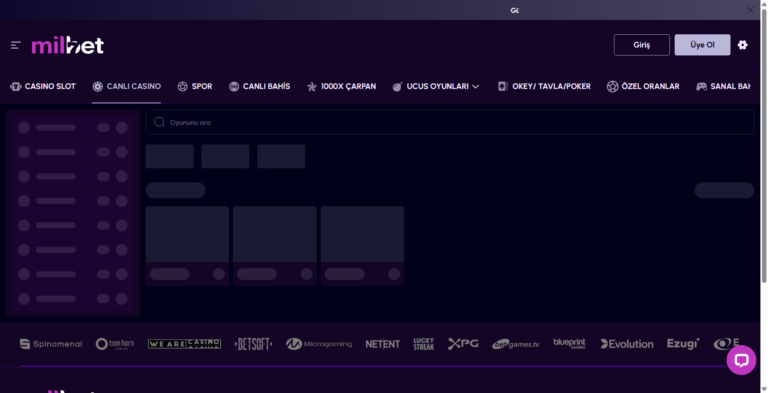
Task: Open the live chat bubble
Action: [x=741, y=360]
